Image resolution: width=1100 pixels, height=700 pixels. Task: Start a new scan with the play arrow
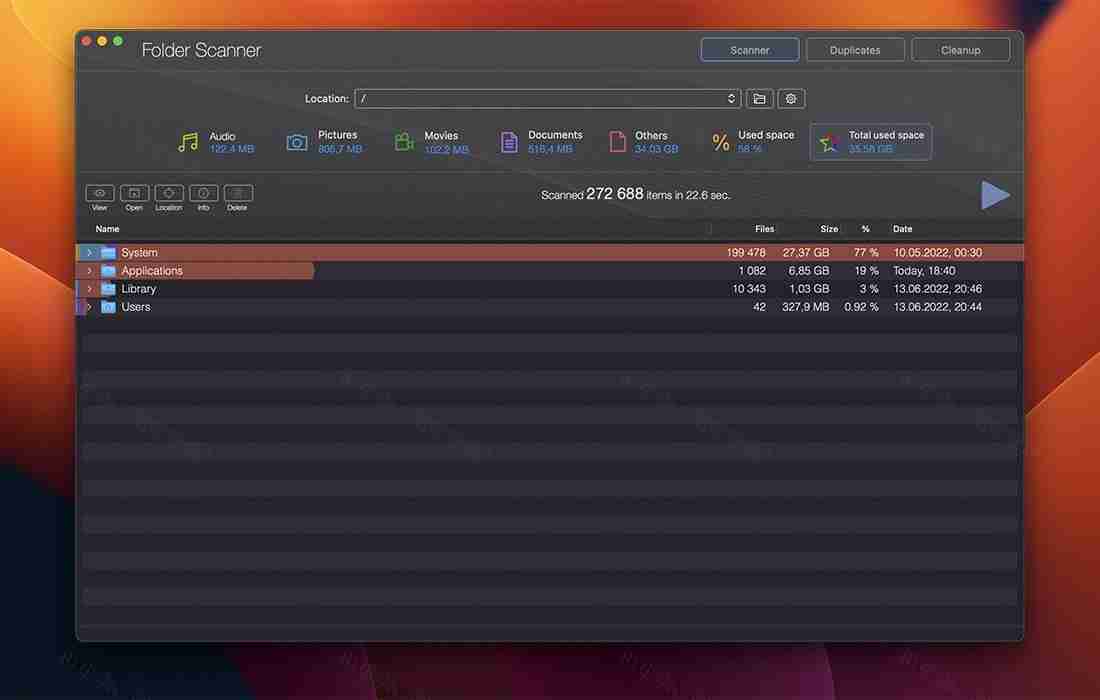pyautogui.click(x=995, y=195)
